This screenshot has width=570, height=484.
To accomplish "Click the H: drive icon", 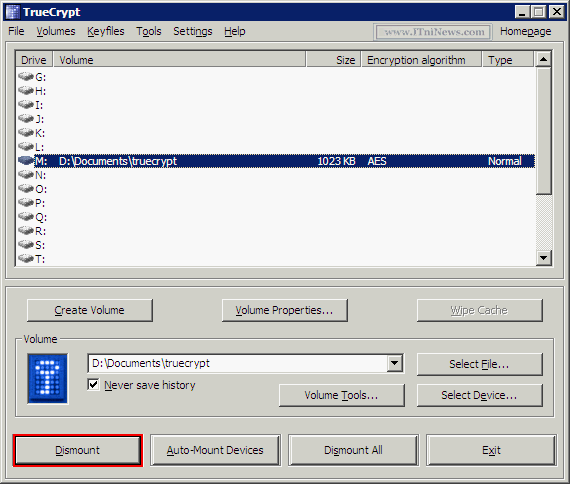I will point(26,91).
